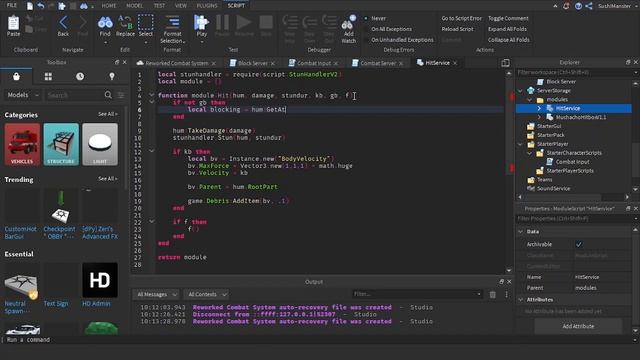The image size is (640, 360).
Task: Close the HitService script tab
Action: point(455,63)
